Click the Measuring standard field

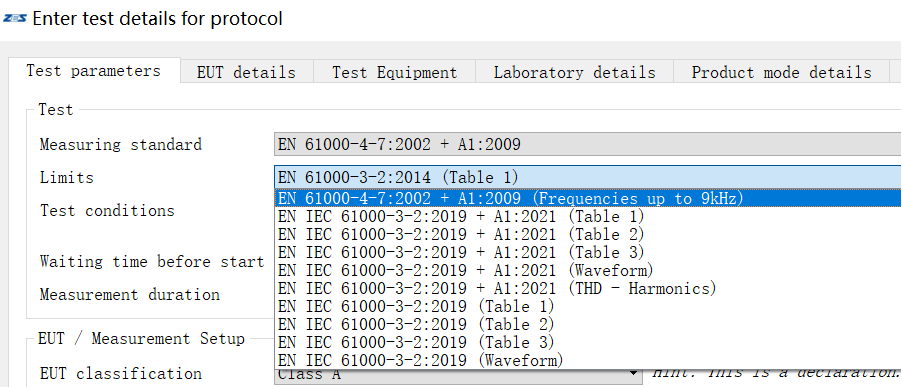coord(588,144)
